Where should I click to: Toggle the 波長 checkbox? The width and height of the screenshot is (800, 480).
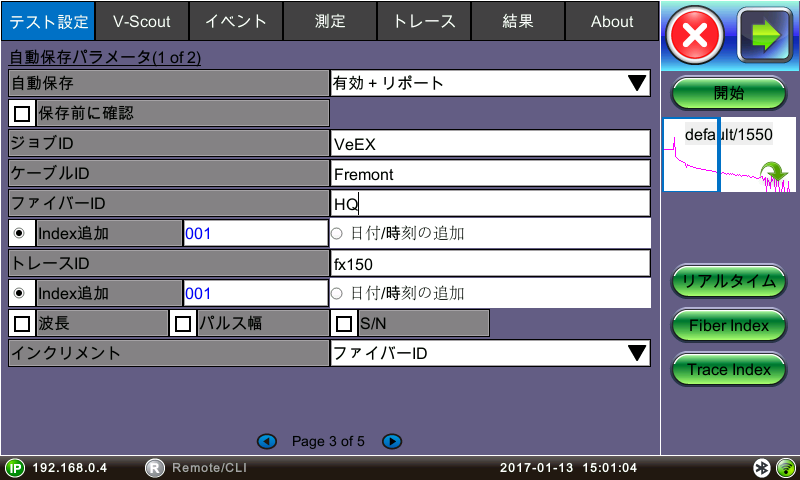click(22, 323)
